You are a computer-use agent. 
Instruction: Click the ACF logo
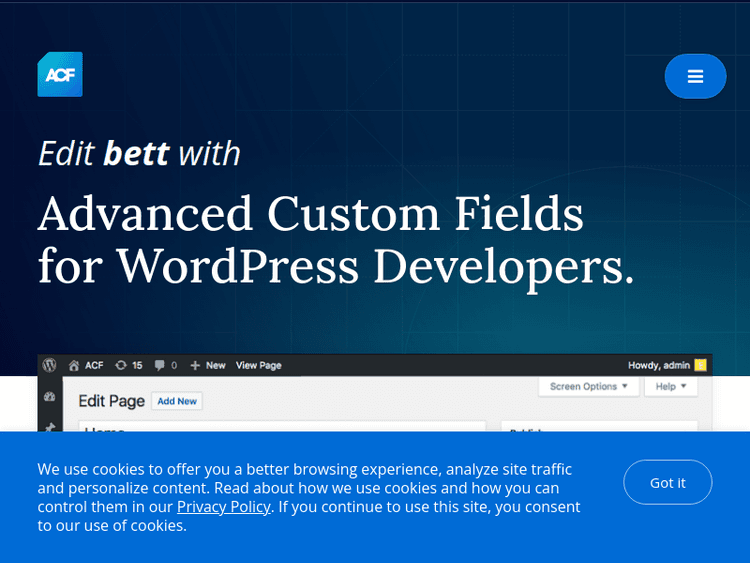tap(60, 74)
